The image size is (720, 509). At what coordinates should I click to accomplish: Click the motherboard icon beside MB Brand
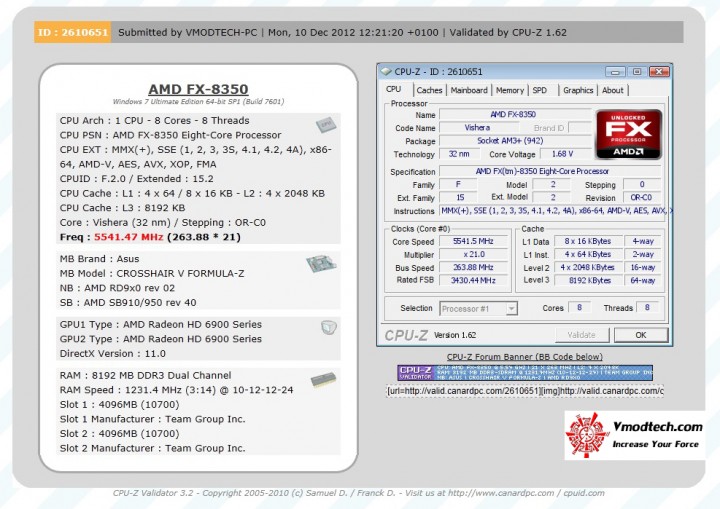point(321,263)
